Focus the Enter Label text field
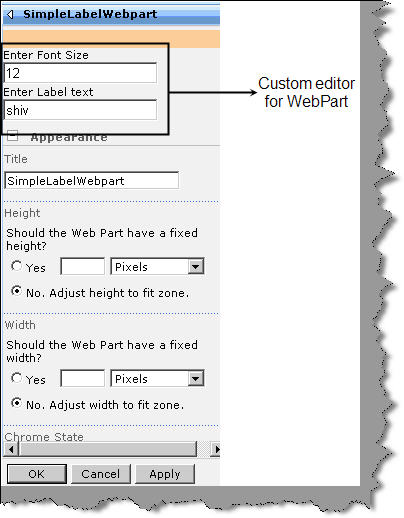 pos(80,110)
